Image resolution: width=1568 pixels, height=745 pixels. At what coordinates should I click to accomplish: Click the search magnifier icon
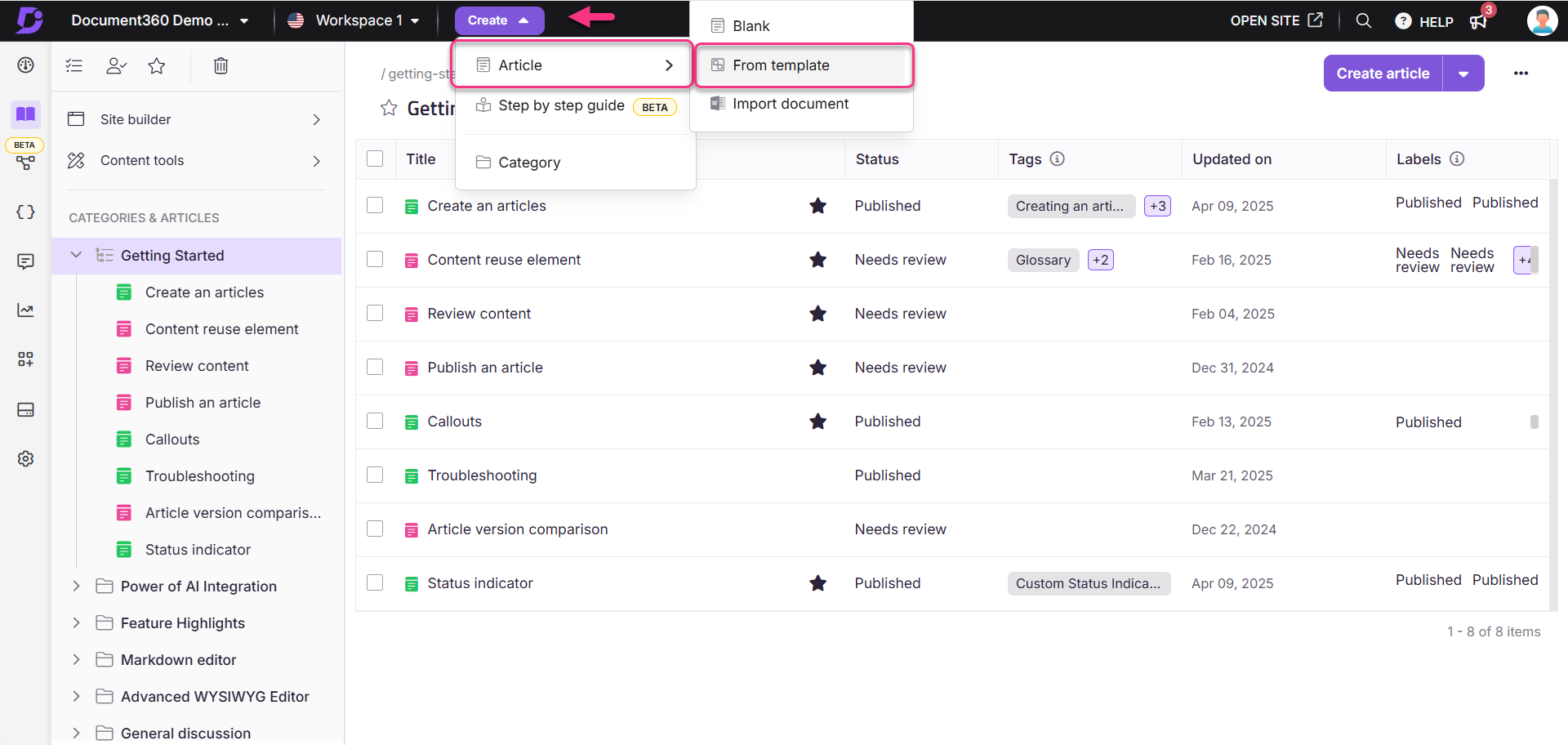1363,20
